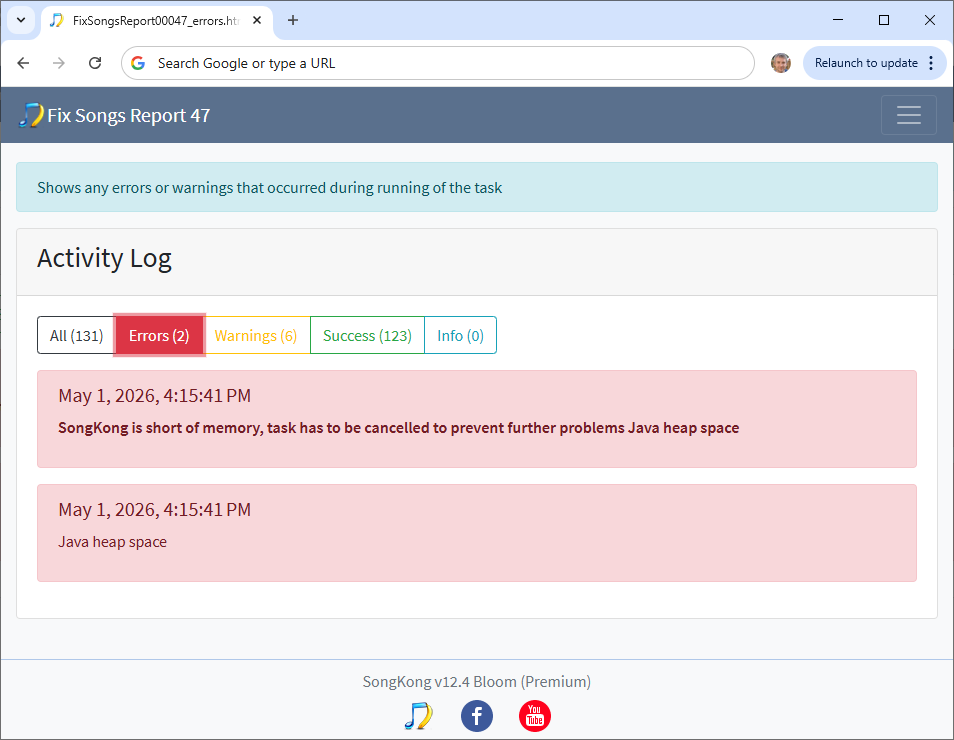
Task: Switch to Warnings (6) filter
Action: point(256,335)
